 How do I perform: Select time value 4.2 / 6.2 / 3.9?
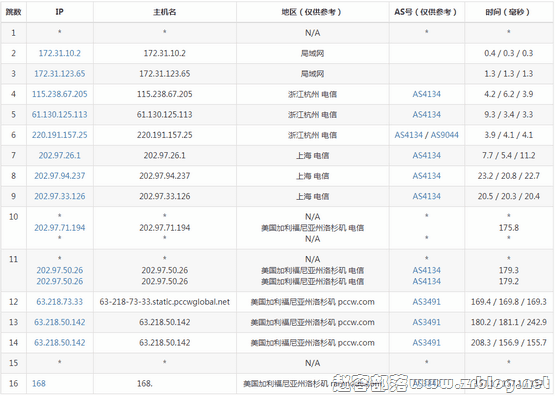(x=509, y=94)
